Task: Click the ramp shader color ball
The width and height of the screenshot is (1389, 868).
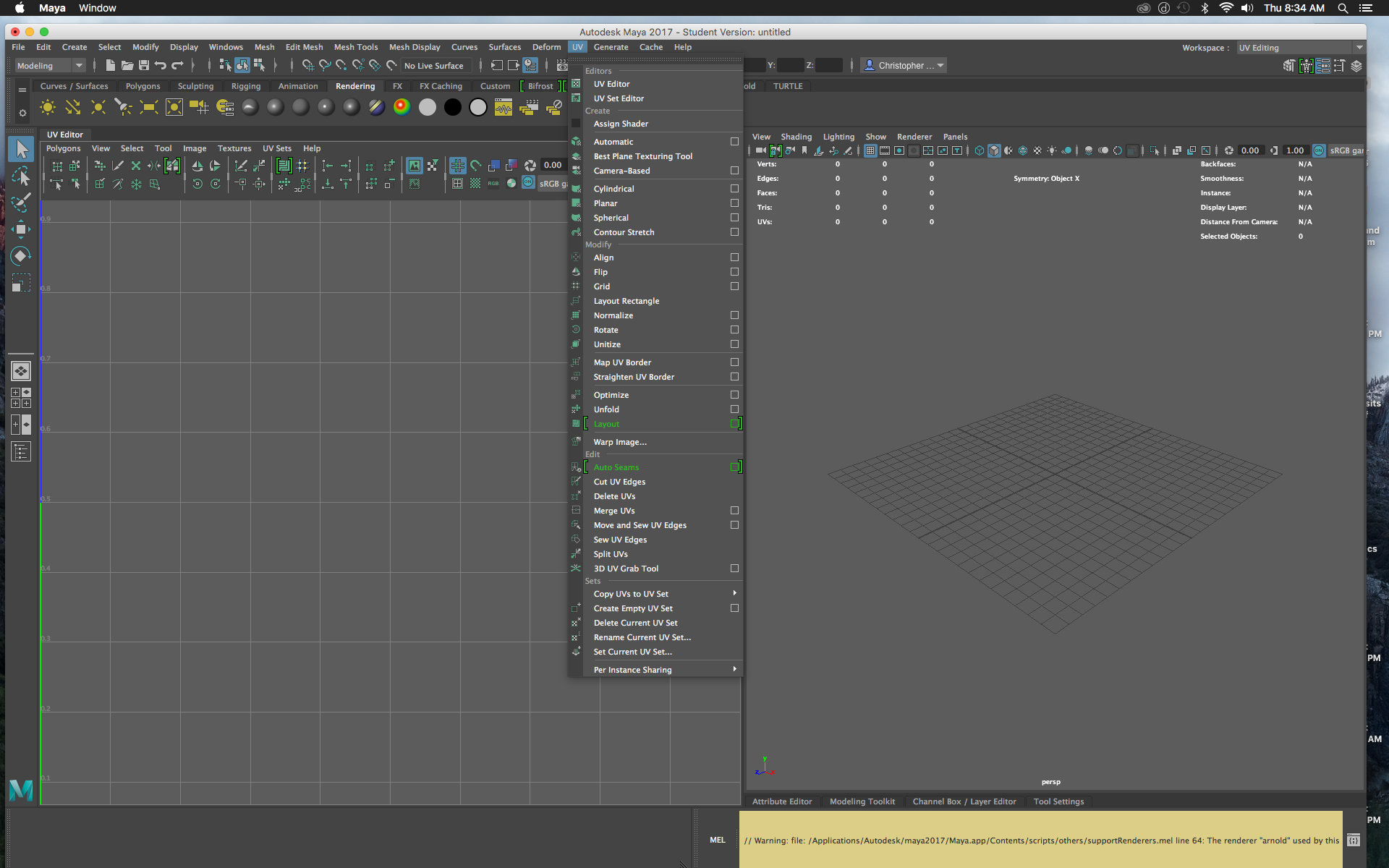Action: [402, 108]
